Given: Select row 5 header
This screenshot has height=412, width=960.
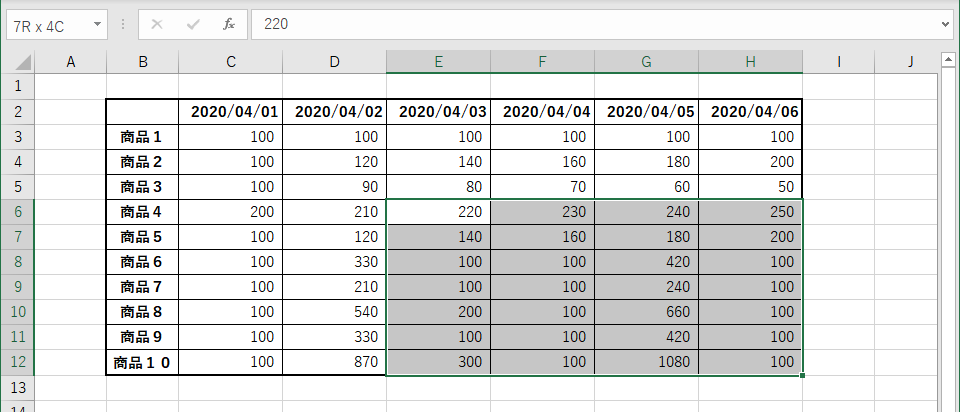Looking at the screenshot, I should (x=17, y=187).
